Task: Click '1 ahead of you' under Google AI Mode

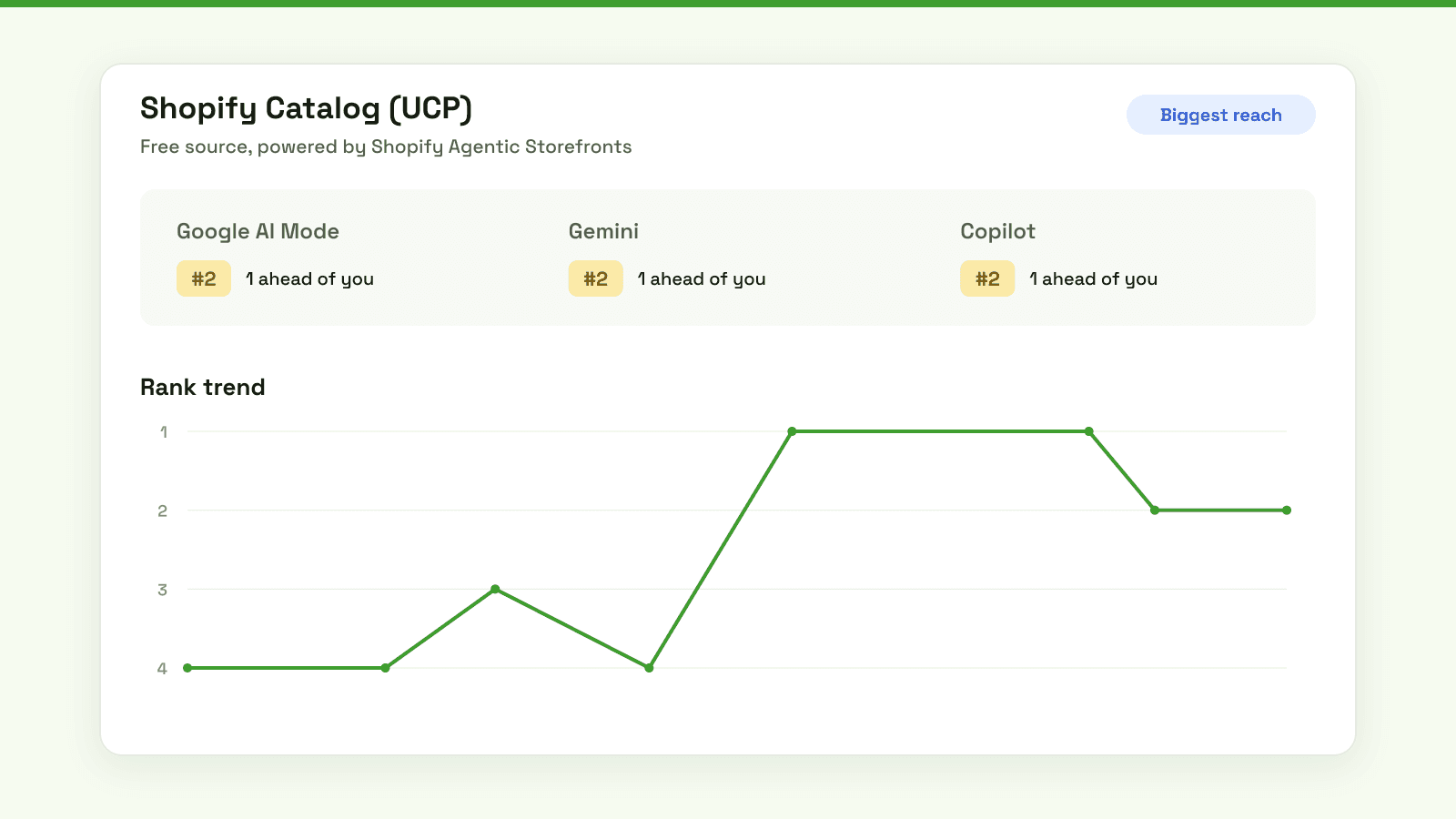Action: 309,278
